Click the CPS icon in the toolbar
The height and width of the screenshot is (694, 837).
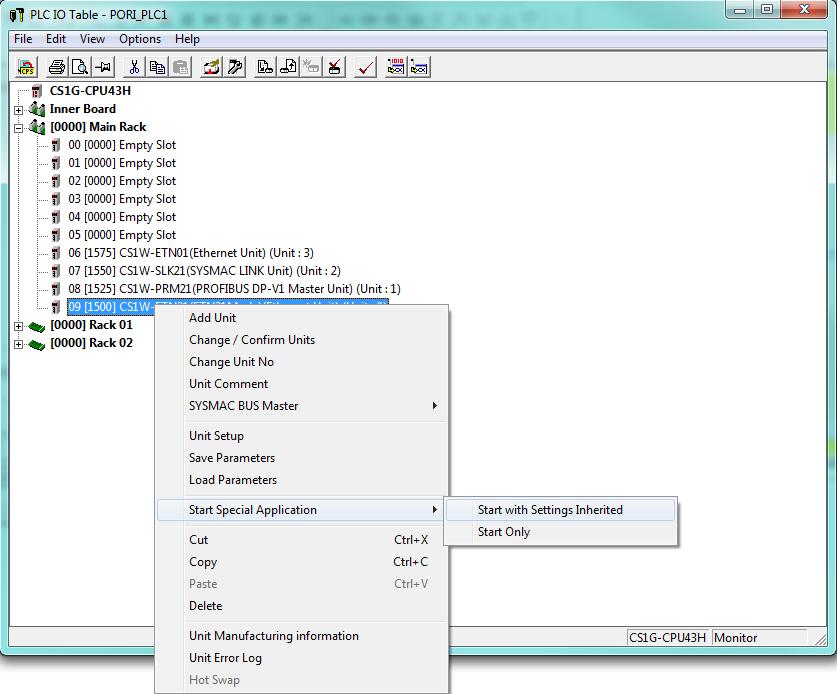pyautogui.click(x=26, y=67)
